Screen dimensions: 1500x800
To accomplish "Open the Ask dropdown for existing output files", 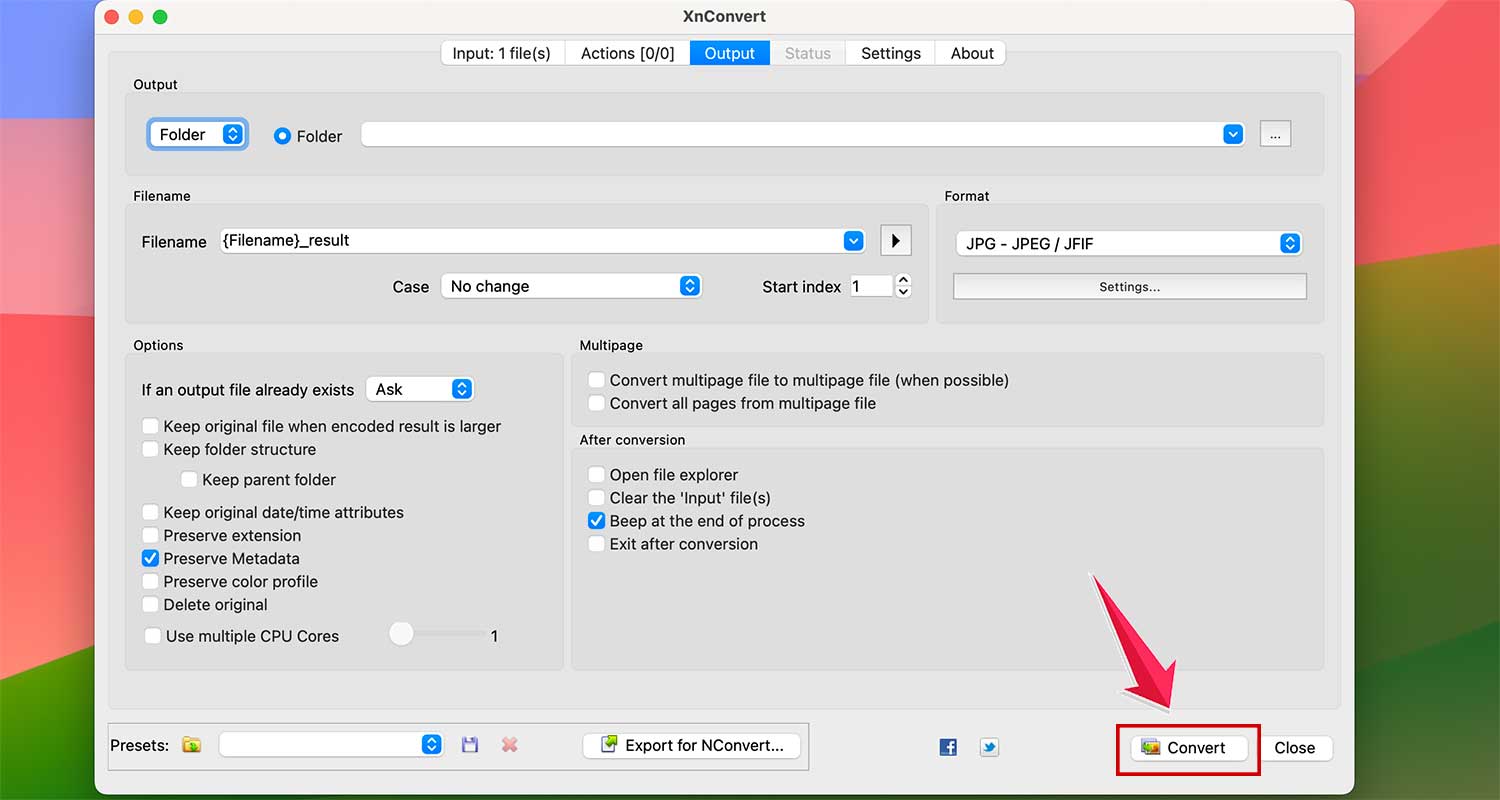I will pos(419,389).
